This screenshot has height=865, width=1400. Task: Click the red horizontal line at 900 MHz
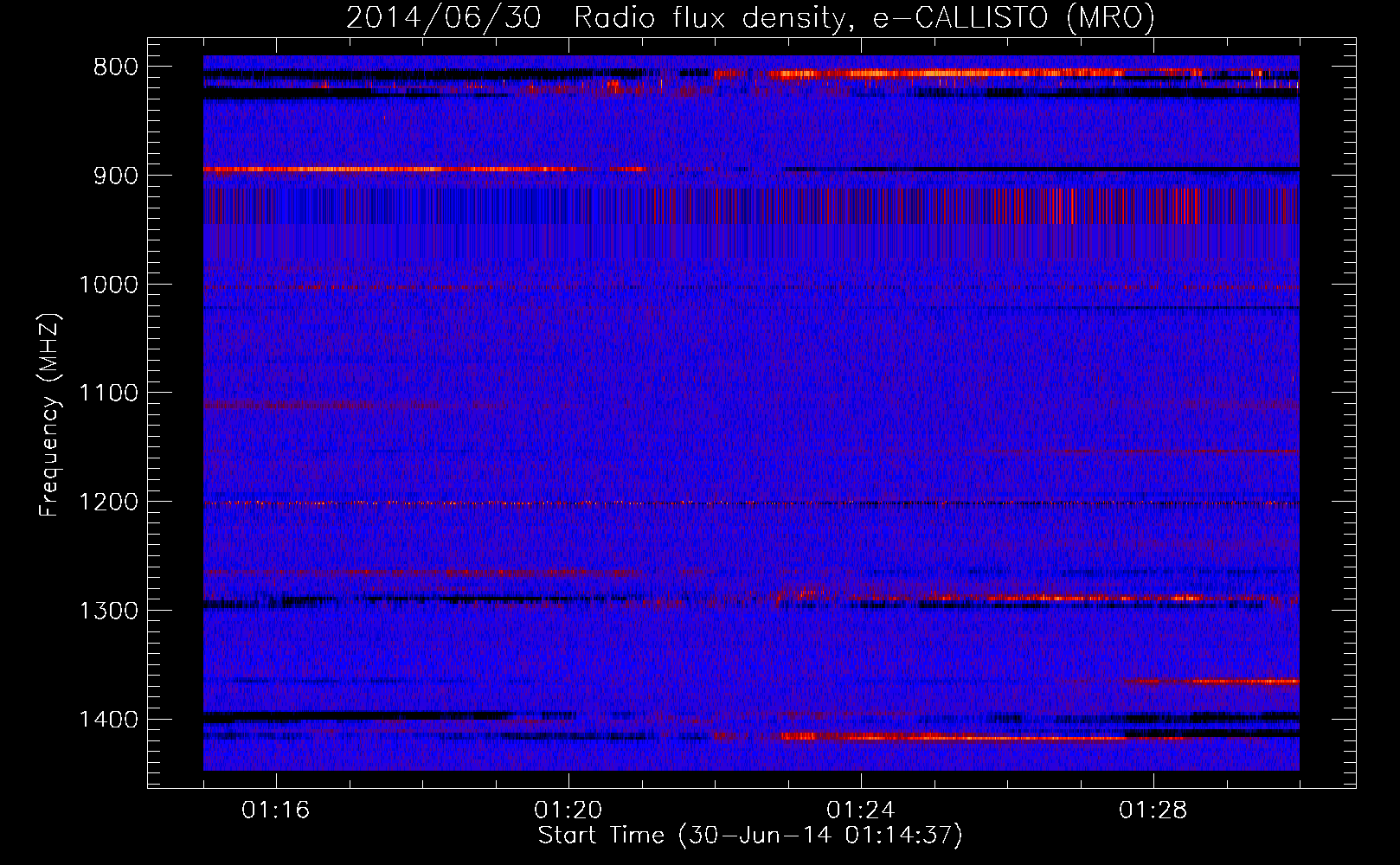click(424, 170)
